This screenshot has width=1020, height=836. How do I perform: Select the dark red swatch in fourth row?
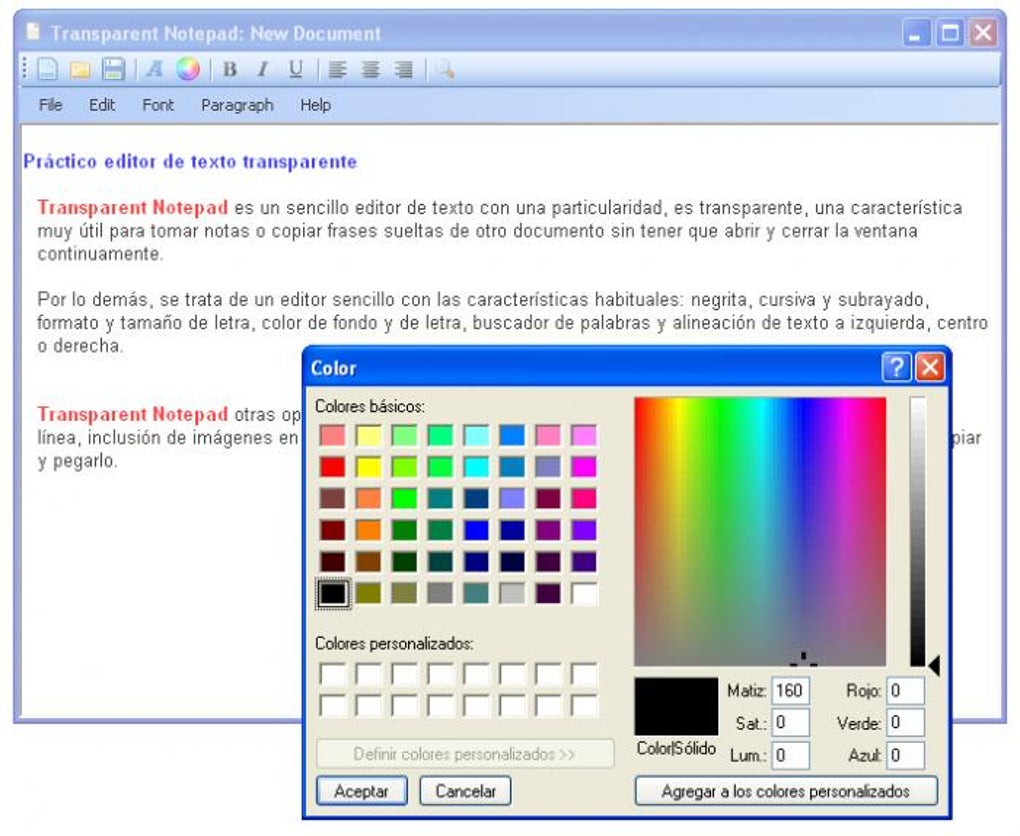click(333, 530)
